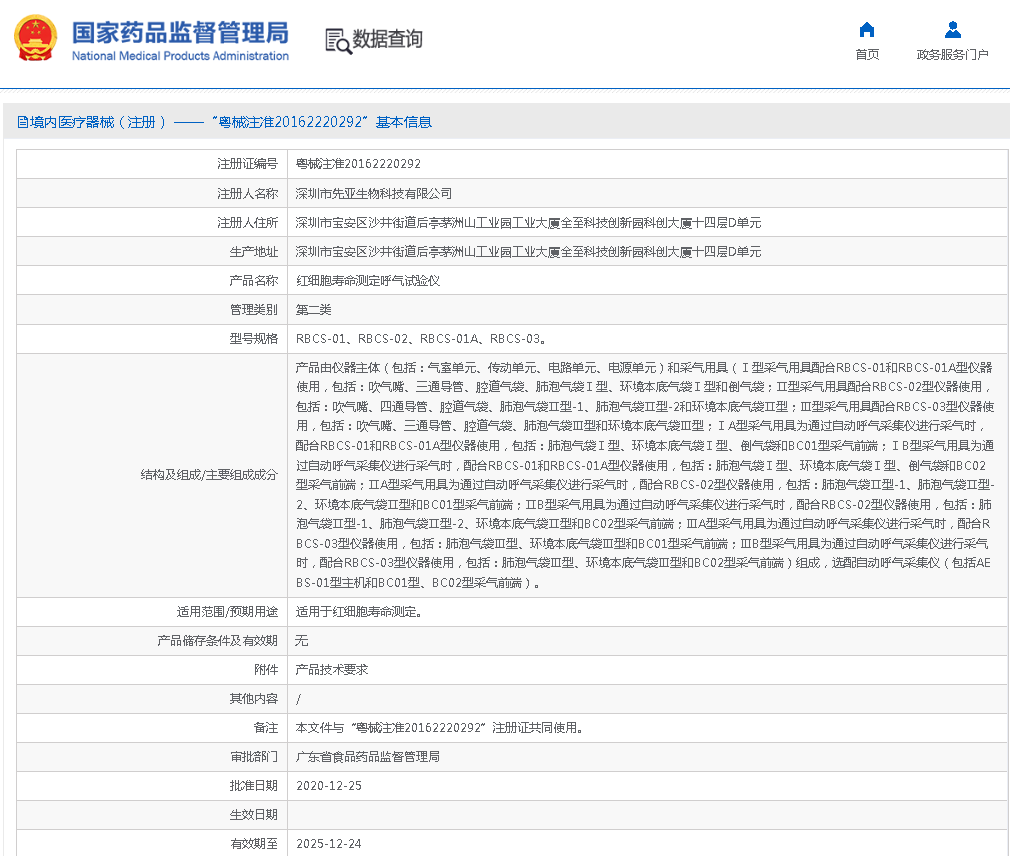This screenshot has height=856, width=1010.
Task: Click the 数据查询 magnifier document icon
Action: tap(338, 40)
